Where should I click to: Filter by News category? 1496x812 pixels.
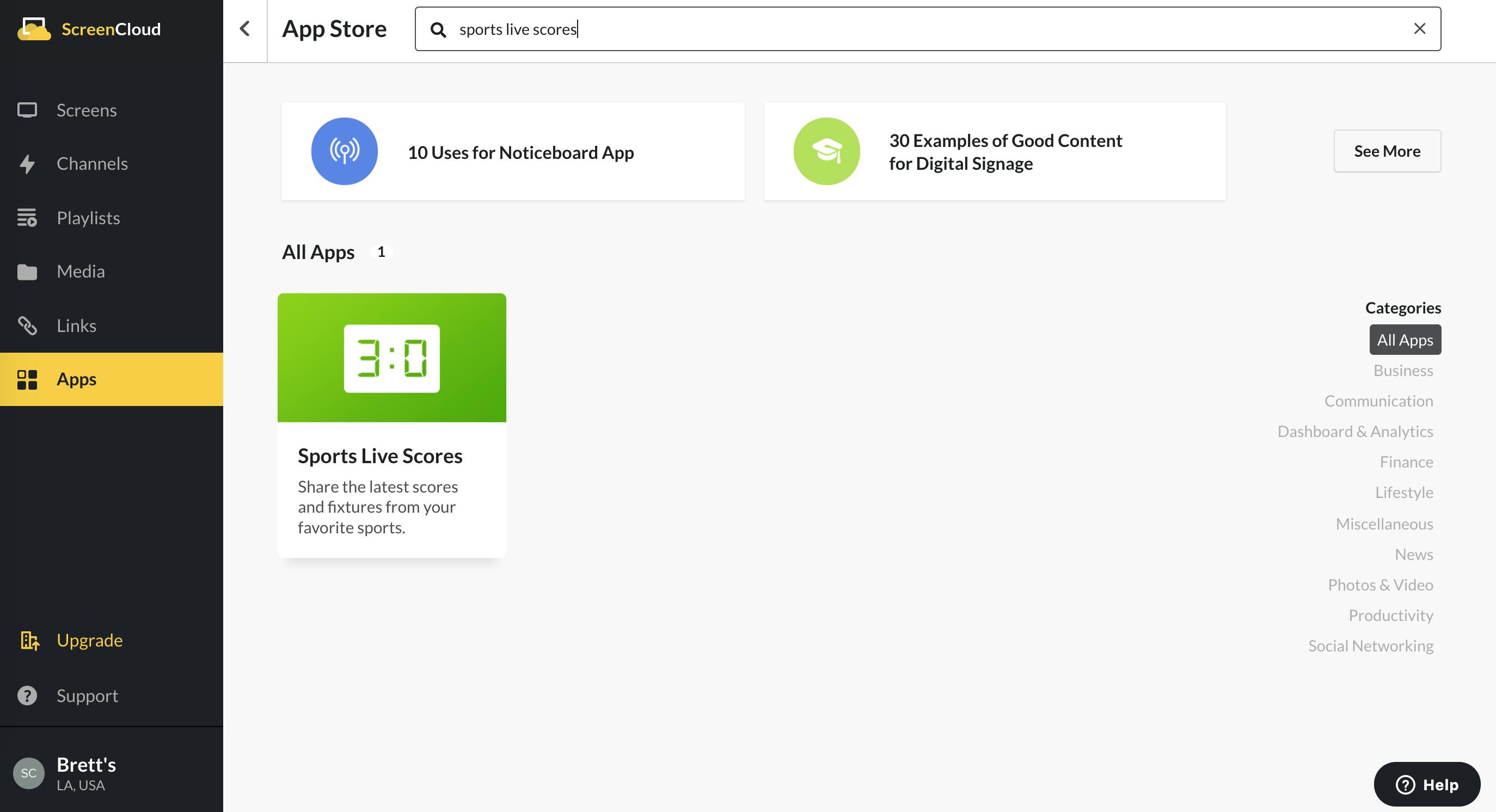pyautogui.click(x=1414, y=554)
